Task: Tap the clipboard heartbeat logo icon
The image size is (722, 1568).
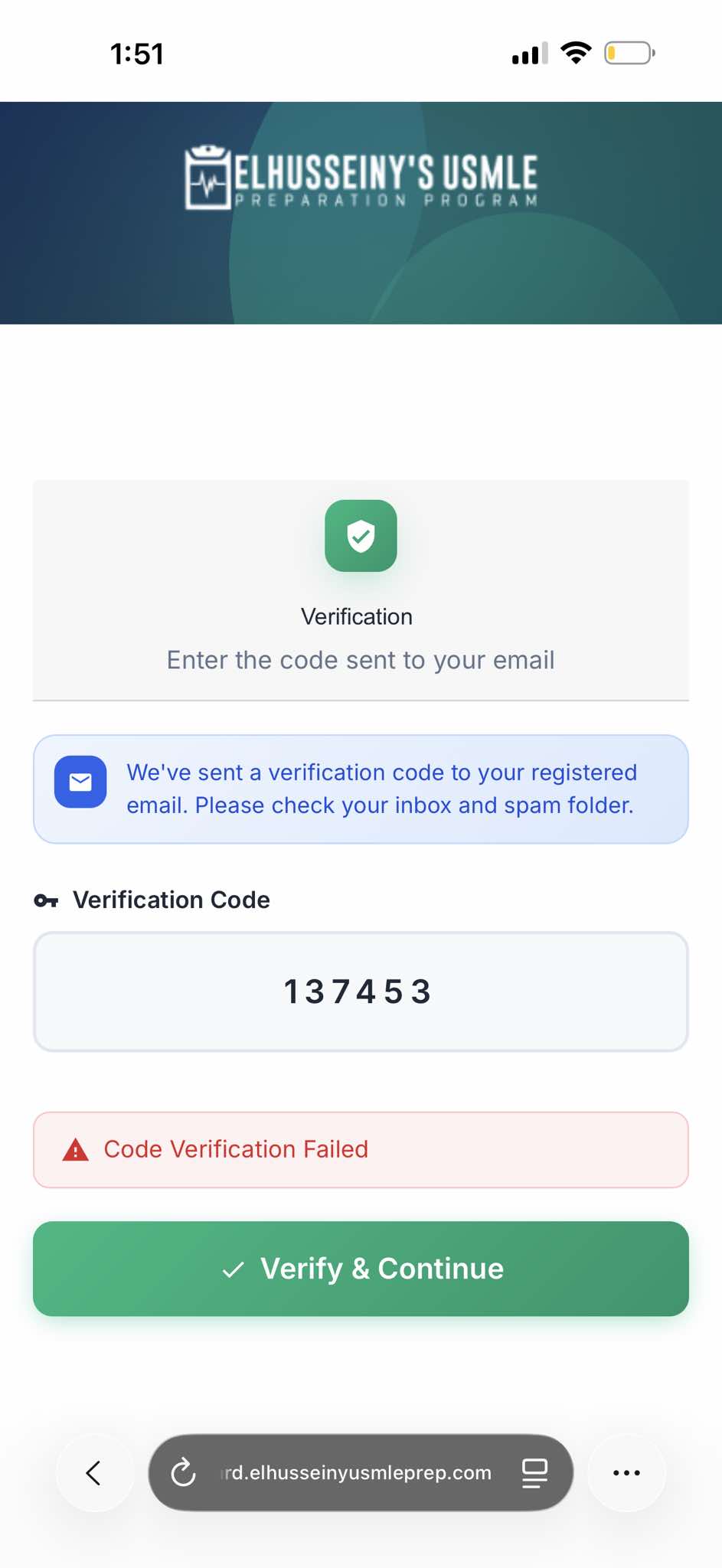Action: click(x=207, y=178)
